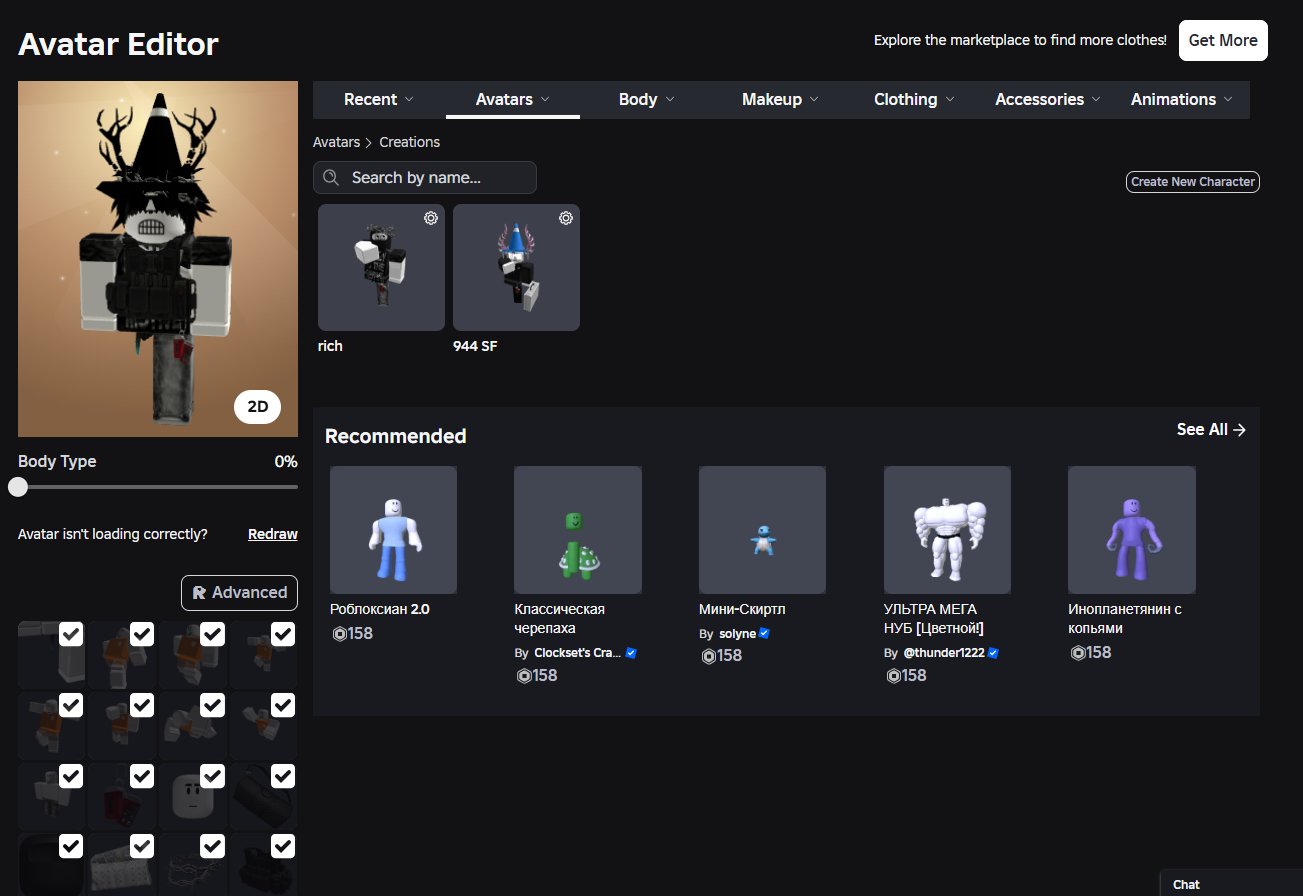The image size is (1303, 896).
Task: Click the avatar name label rich
Action: pos(330,346)
